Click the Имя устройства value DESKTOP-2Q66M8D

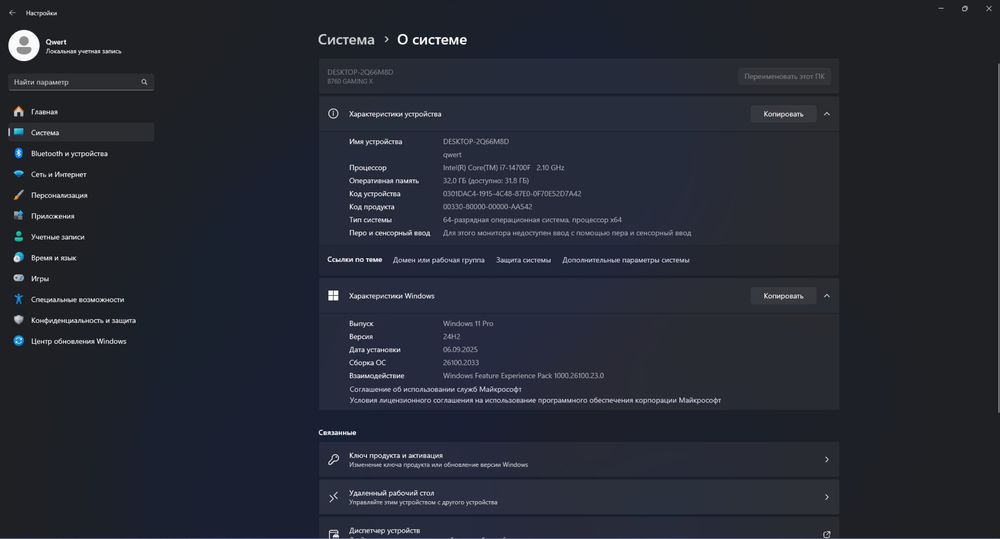click(476, 142)
